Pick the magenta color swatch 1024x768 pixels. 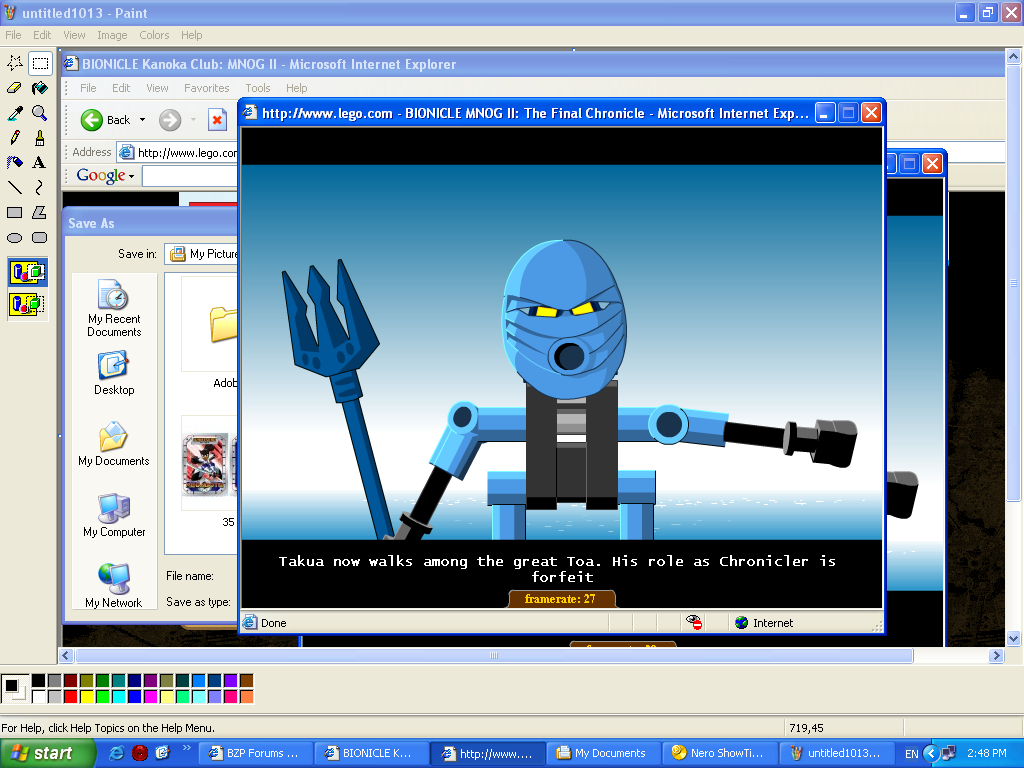point(150,696)
